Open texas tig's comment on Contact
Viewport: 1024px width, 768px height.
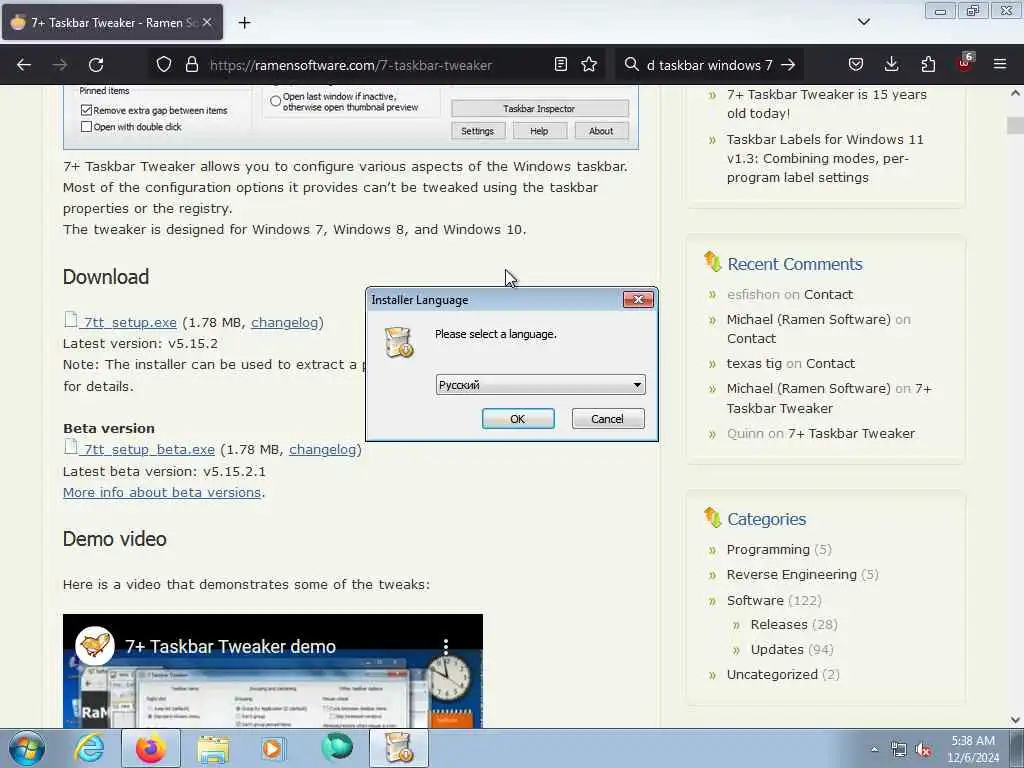click(x=830, y=363)
